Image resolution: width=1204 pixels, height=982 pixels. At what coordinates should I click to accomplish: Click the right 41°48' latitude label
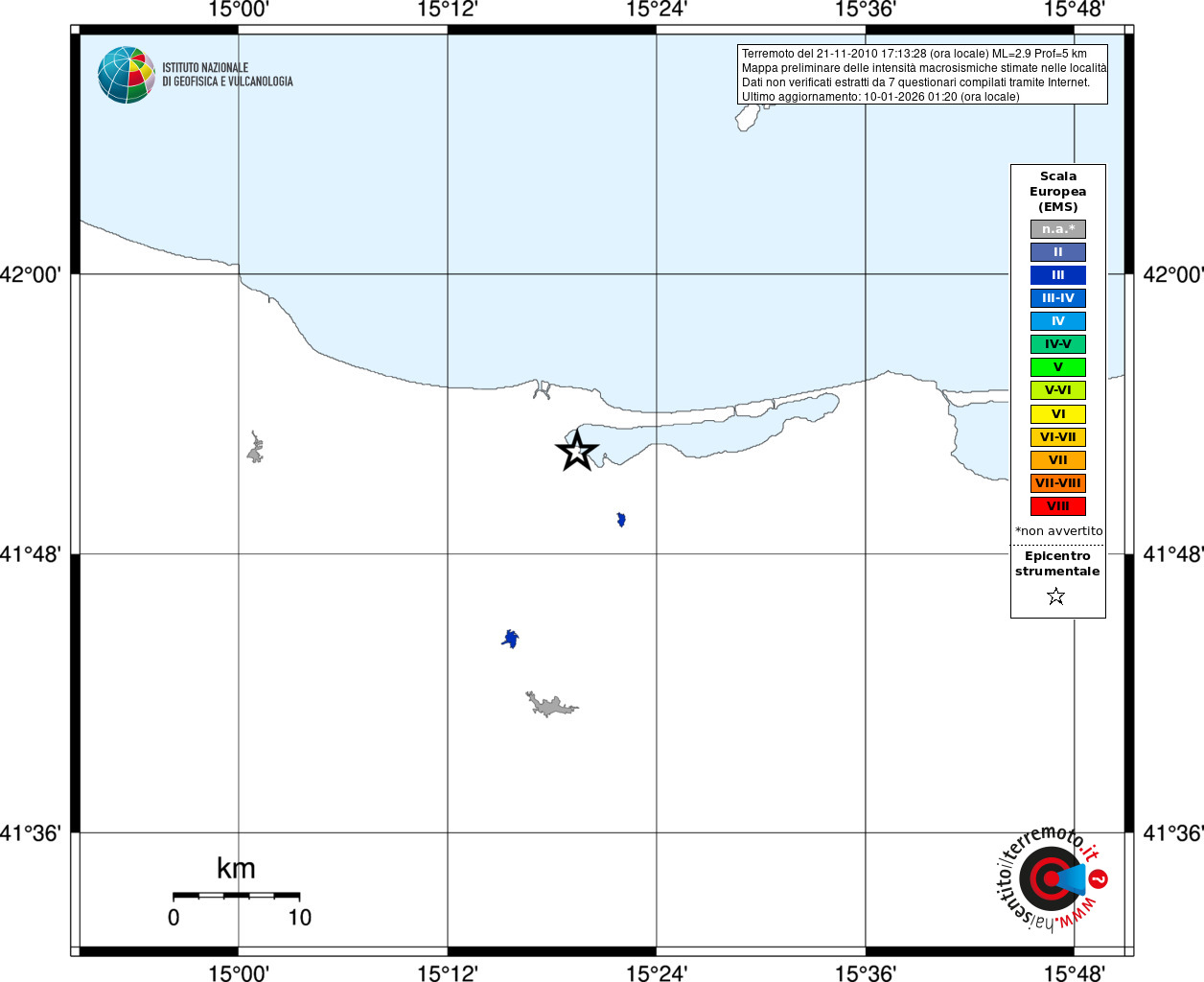[x=1173, y=554]
